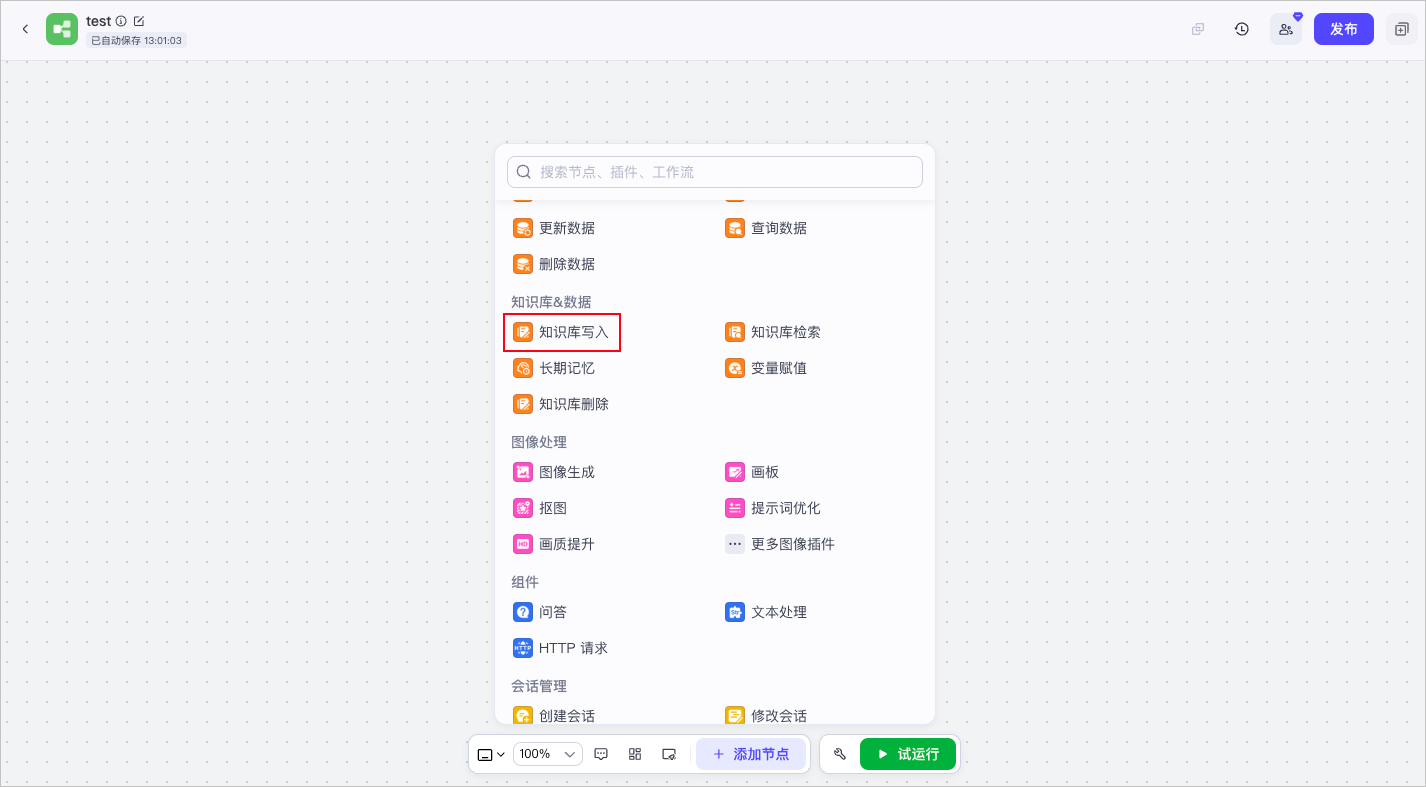
Task: Open the version history clock icon
Action: (1242, 29)
